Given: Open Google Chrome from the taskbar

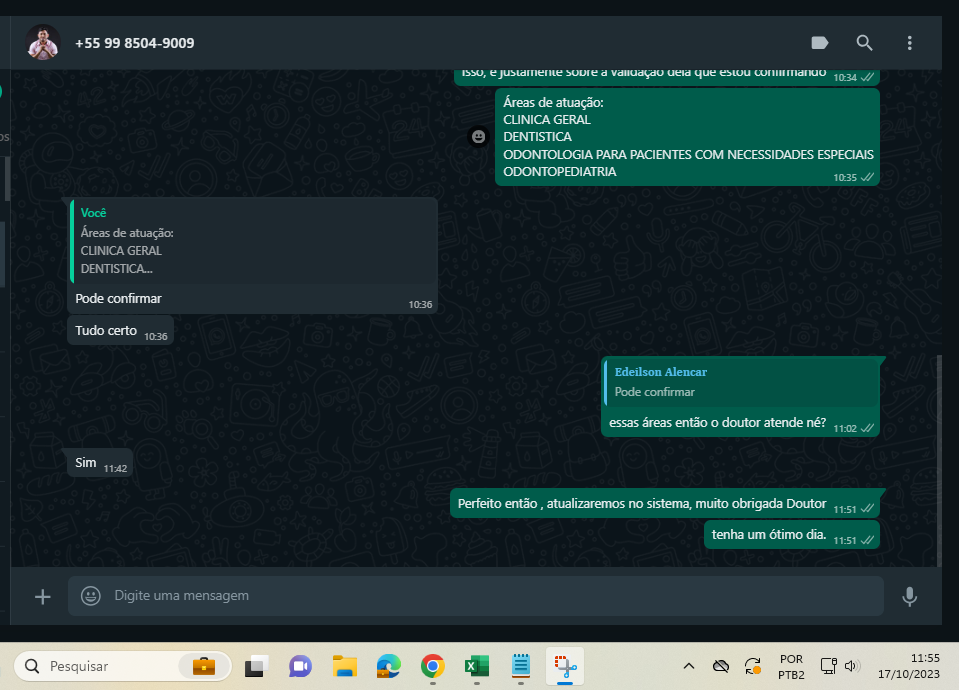Looking at the screenshot, I should pos(432,666).
